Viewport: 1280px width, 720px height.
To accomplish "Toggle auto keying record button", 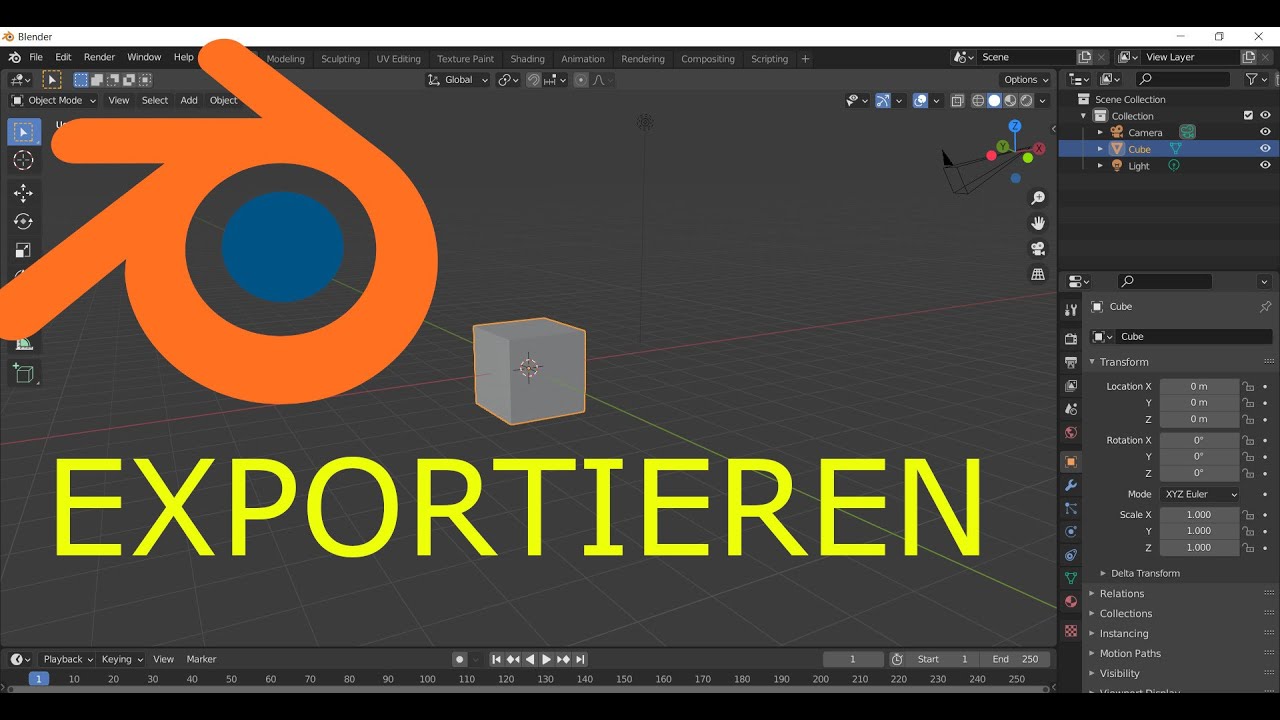I will [460, 659].
